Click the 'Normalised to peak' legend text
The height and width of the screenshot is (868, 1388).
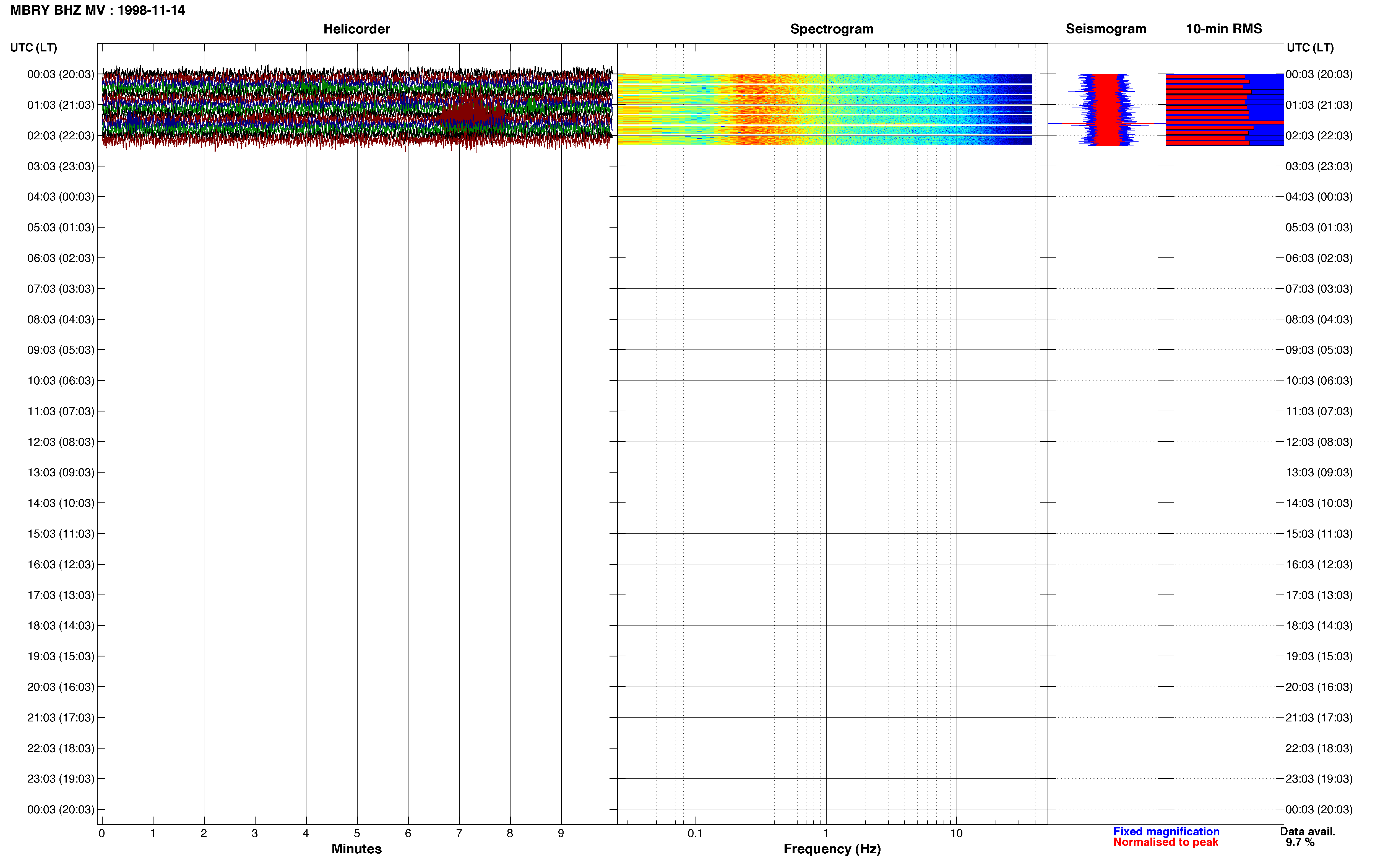point(1165,842)
